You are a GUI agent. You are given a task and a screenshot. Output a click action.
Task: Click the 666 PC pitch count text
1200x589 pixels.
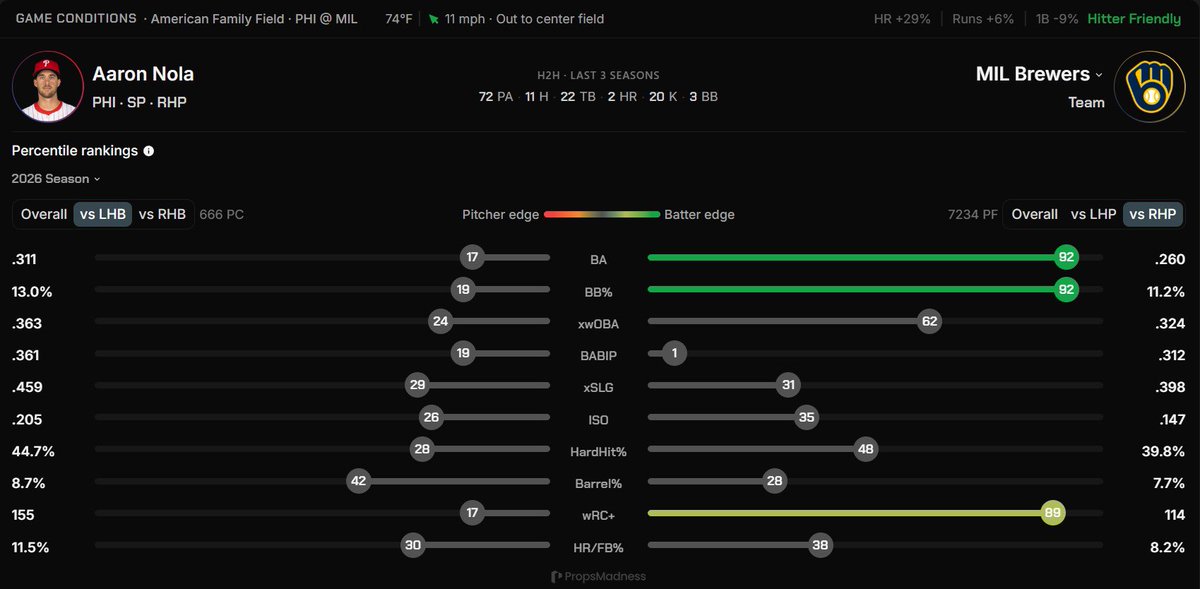click(222, 214)
